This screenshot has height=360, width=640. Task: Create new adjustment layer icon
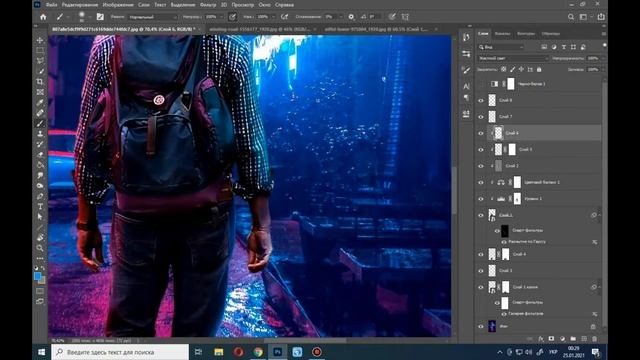tap(562, 339)
